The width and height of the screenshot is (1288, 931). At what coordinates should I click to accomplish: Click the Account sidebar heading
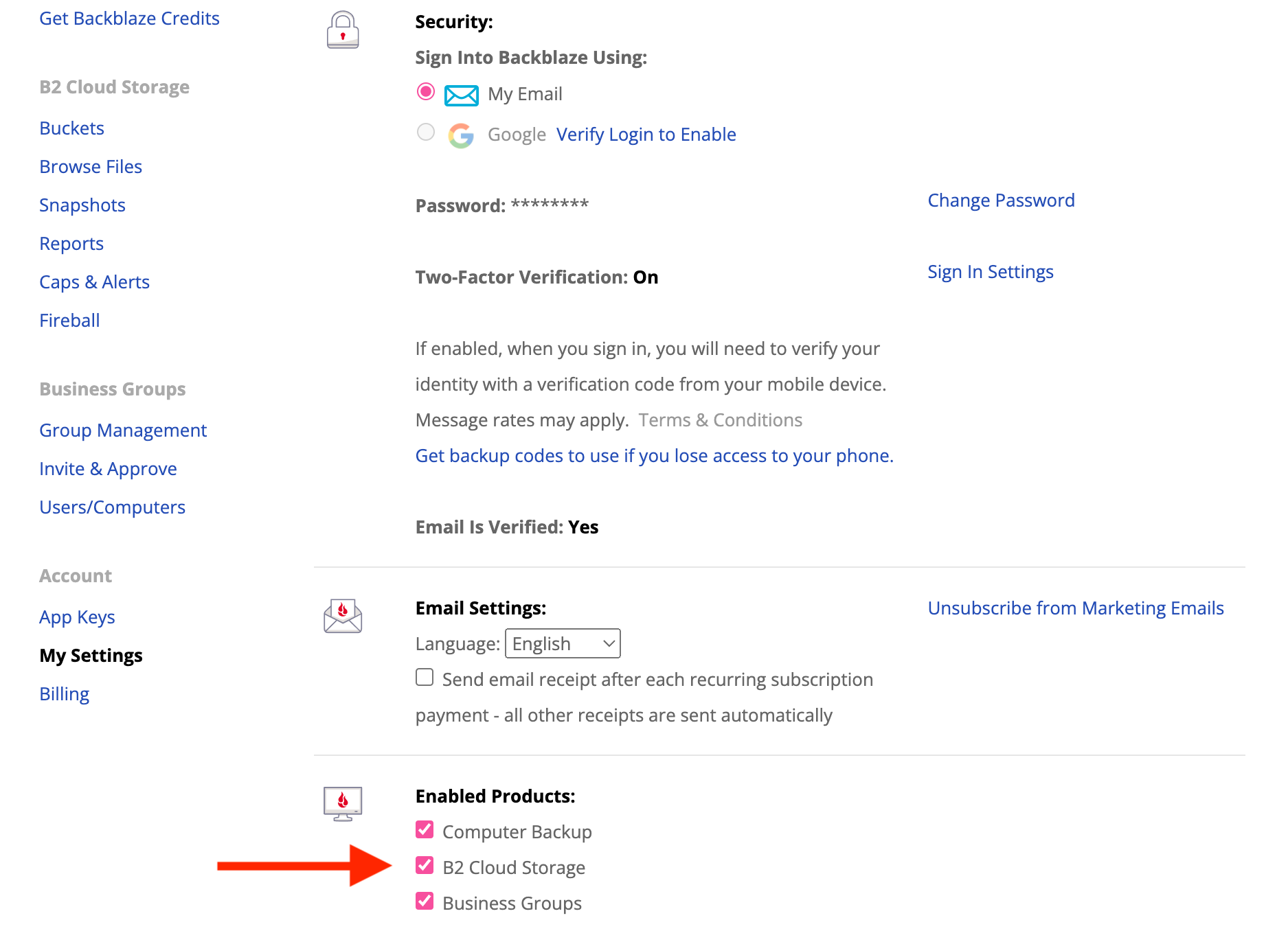76,576
